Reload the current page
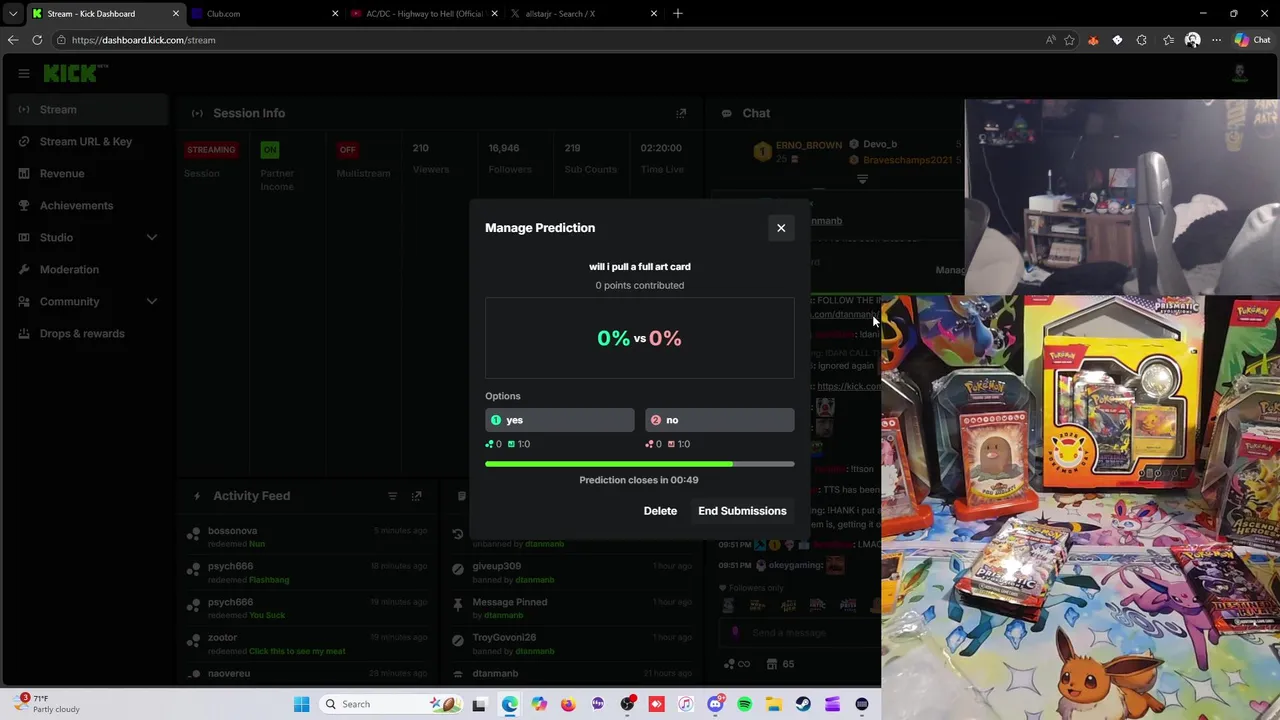The image size is (1280, 720). pyautogui.click(x=37, y=40)
